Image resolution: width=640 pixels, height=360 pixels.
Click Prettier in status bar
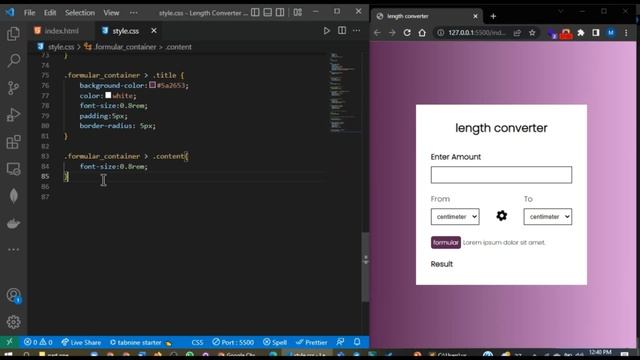tap(312, 342)
